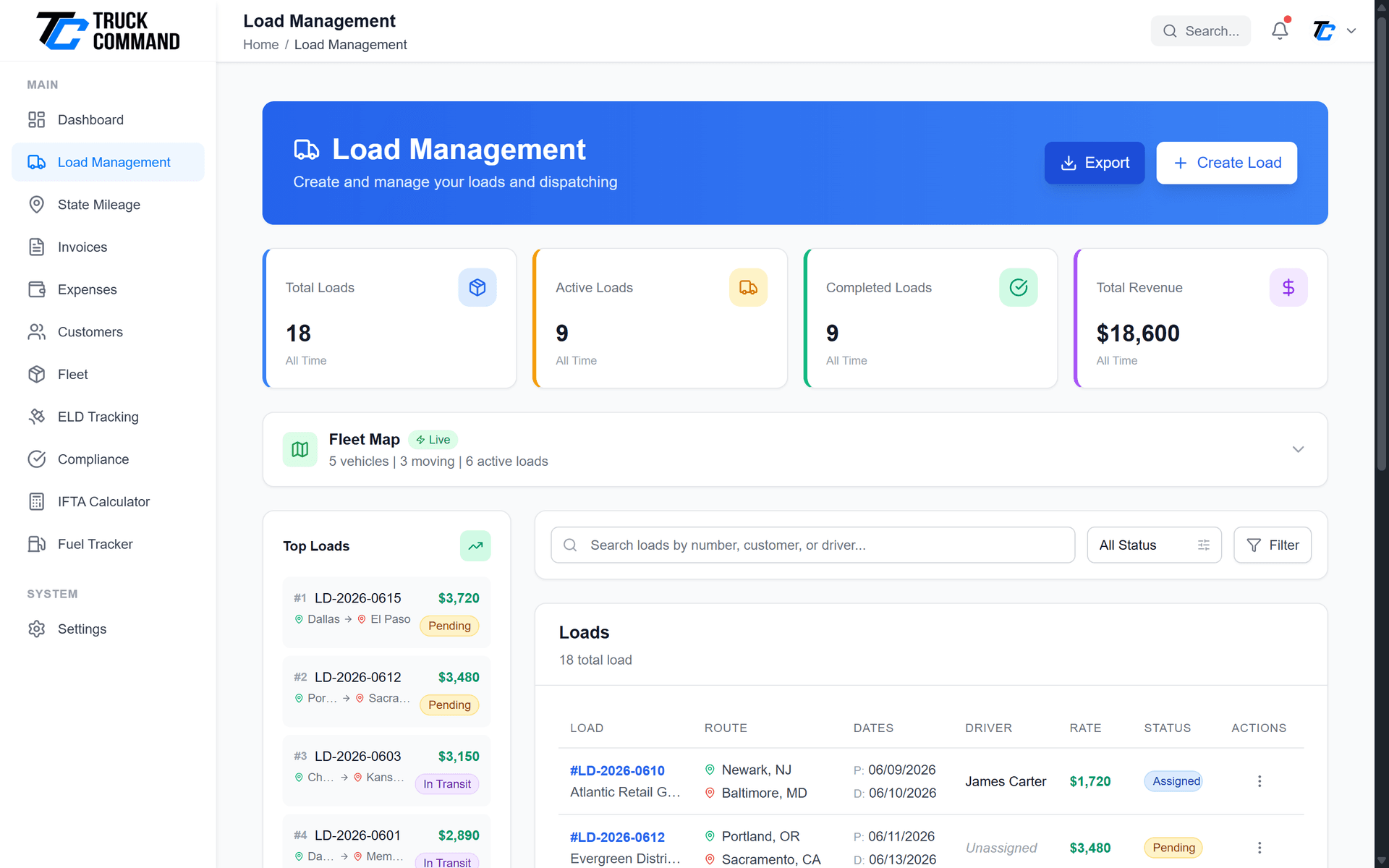Screen dimensions: 1389x868
Task: Open actions menu for LD-2026-0612 row
Action: pos(1260,848)
